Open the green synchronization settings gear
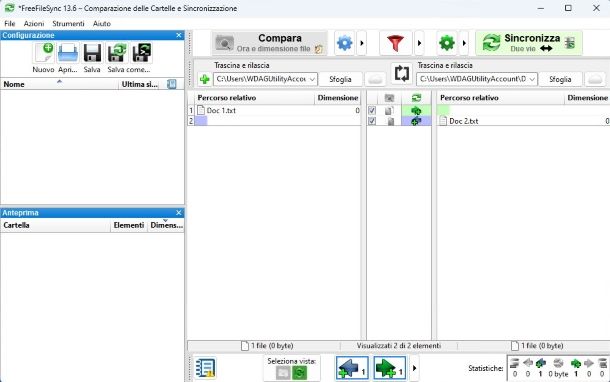This screenshot has height=382, width=610. coord(447,43)
